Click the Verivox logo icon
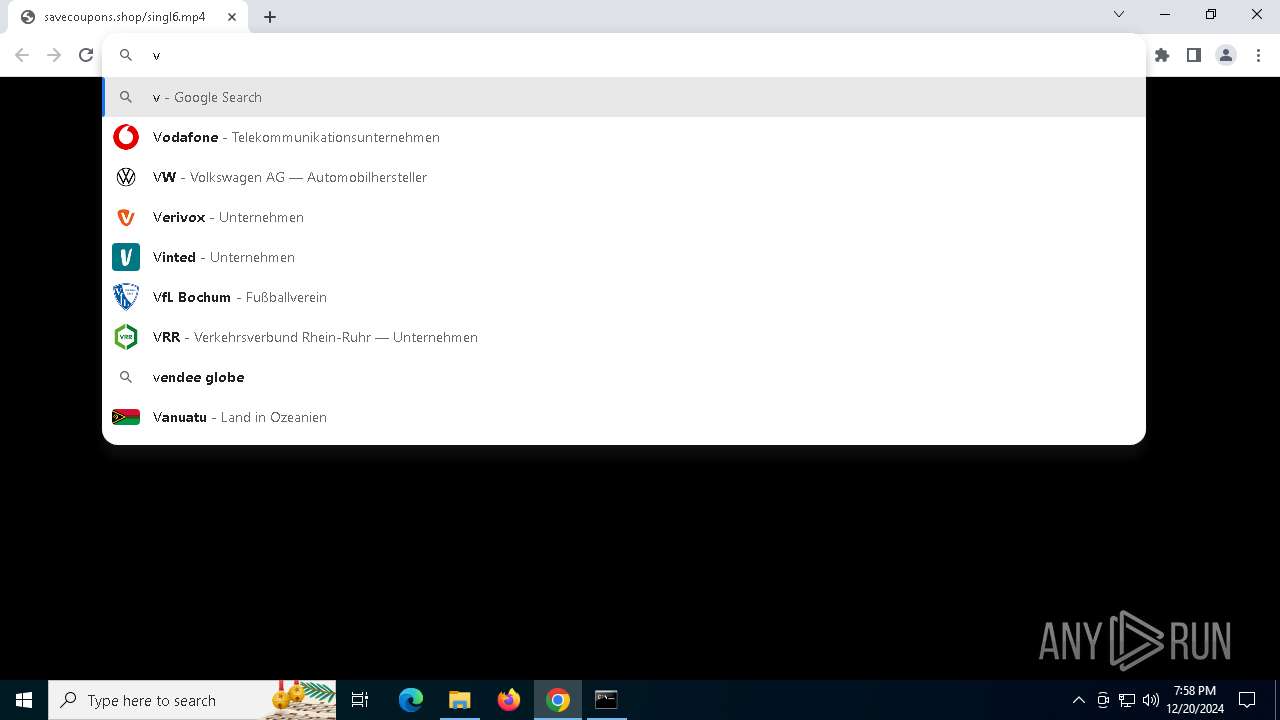The width and height of the screenshot is (1280, 720). click(x=126, y=217)
